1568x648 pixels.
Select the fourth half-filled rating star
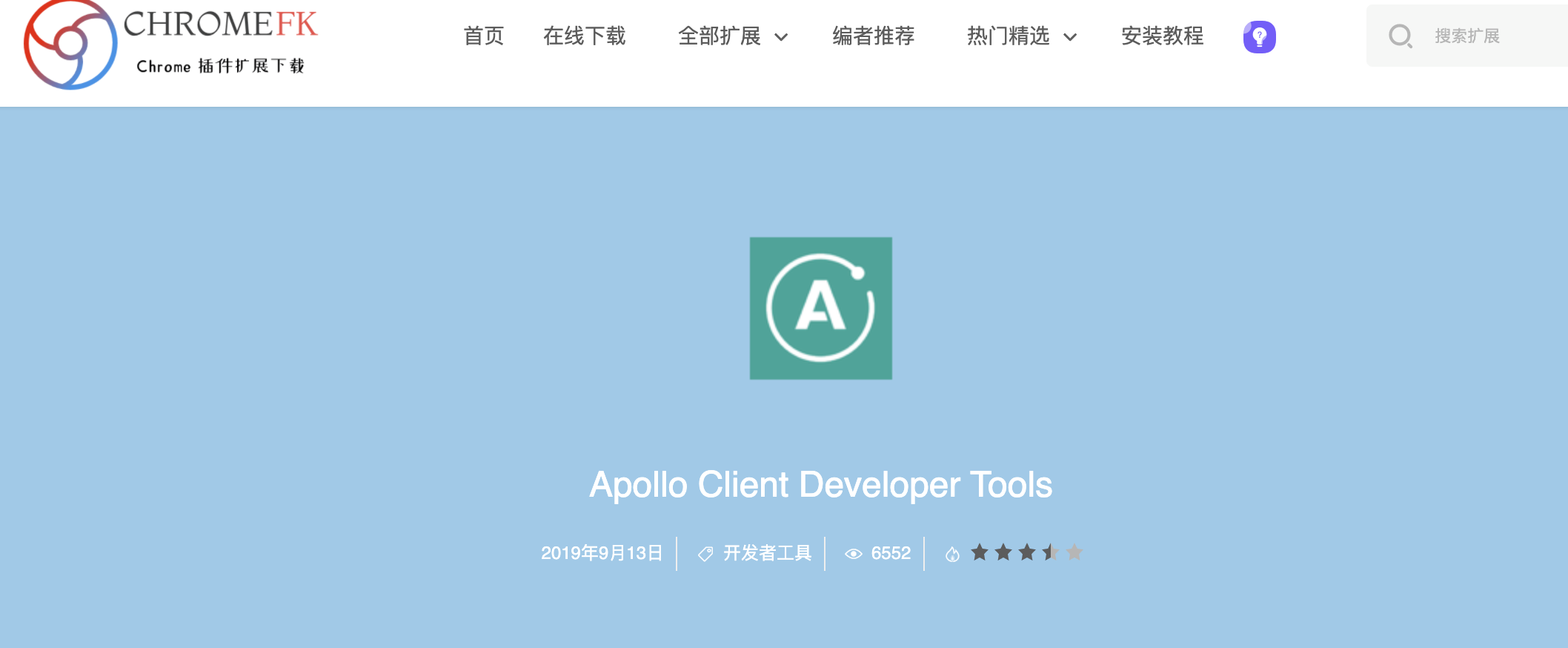pos(1051,552)
